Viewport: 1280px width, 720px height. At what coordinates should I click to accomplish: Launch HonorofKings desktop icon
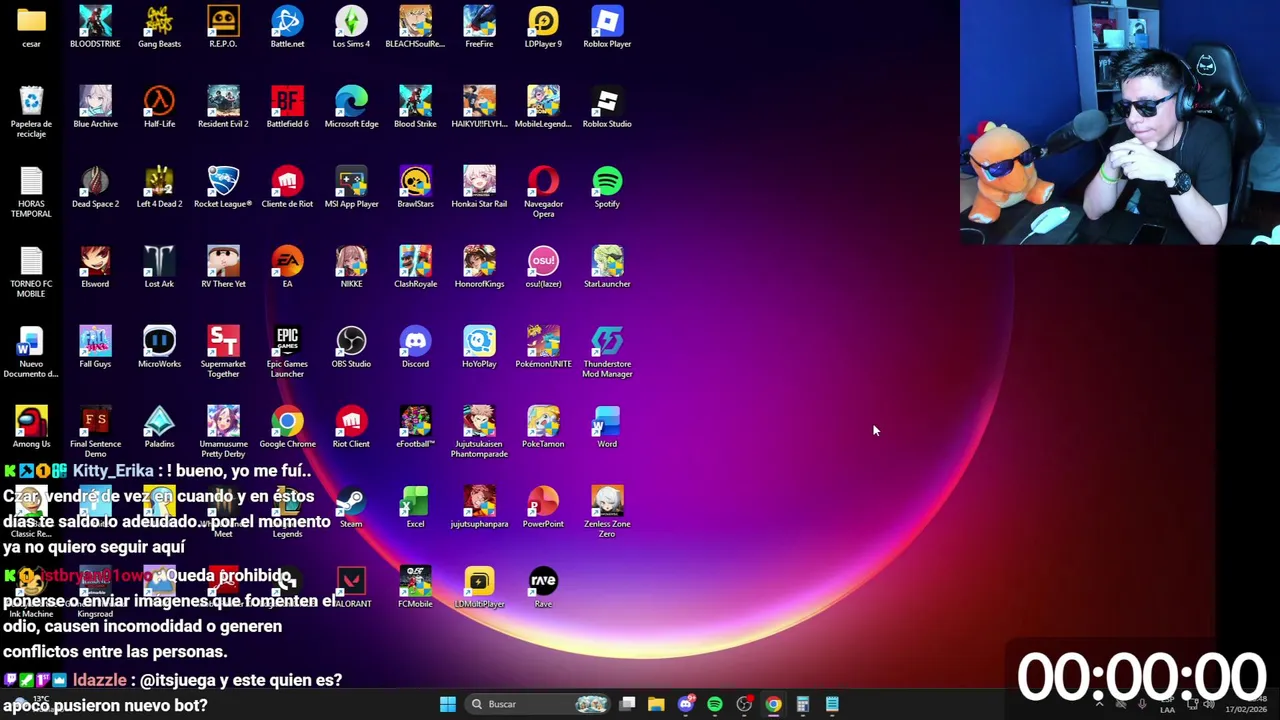[x=479, y=267]
